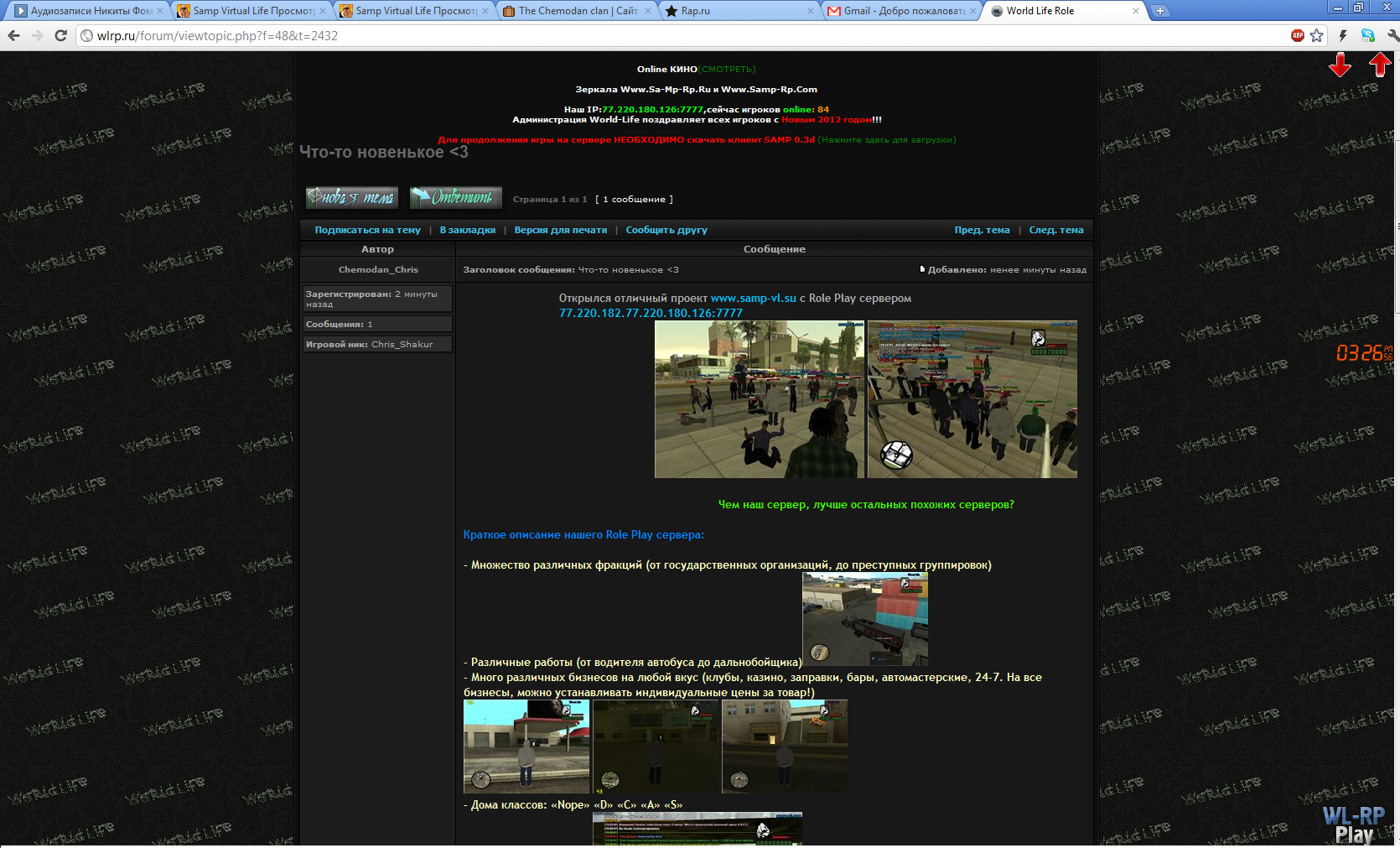Click Подписаться на тему link
The image size is (1400, 848).
coord(367,230)
